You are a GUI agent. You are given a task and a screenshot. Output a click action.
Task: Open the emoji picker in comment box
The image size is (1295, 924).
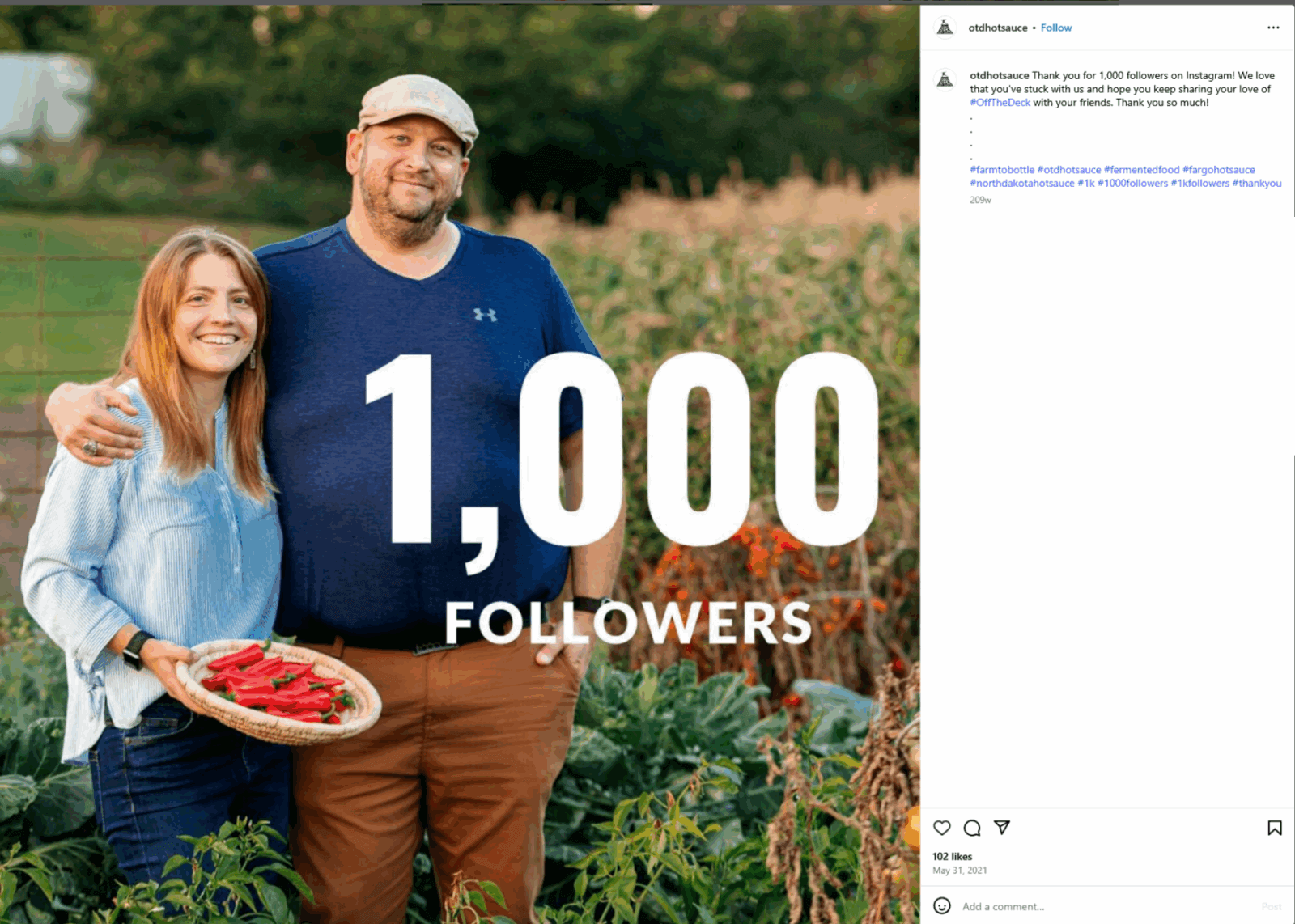pyautogui.click(x=942, y=905)
